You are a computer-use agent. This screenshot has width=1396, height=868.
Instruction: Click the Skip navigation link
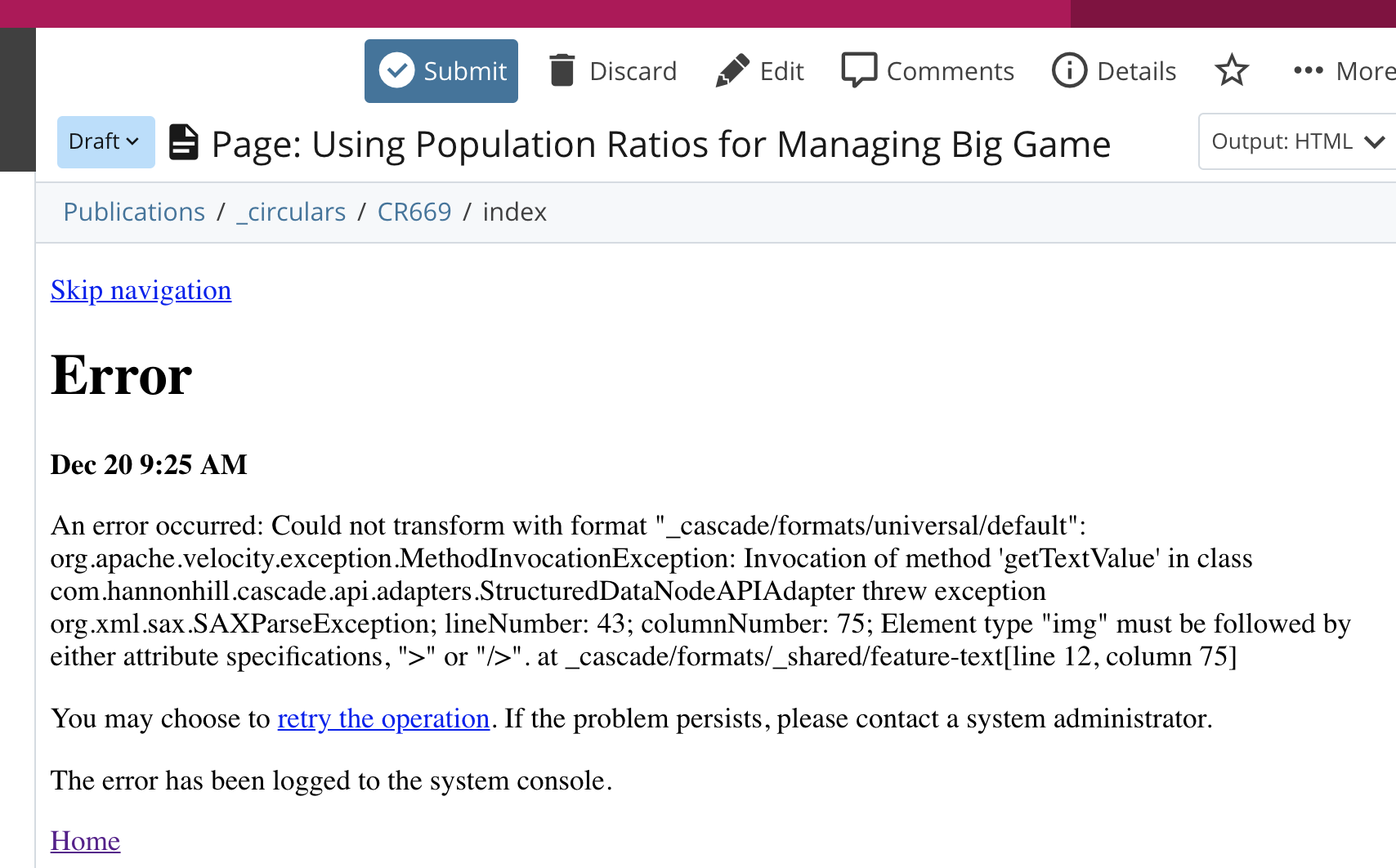[x=141, y=291]
